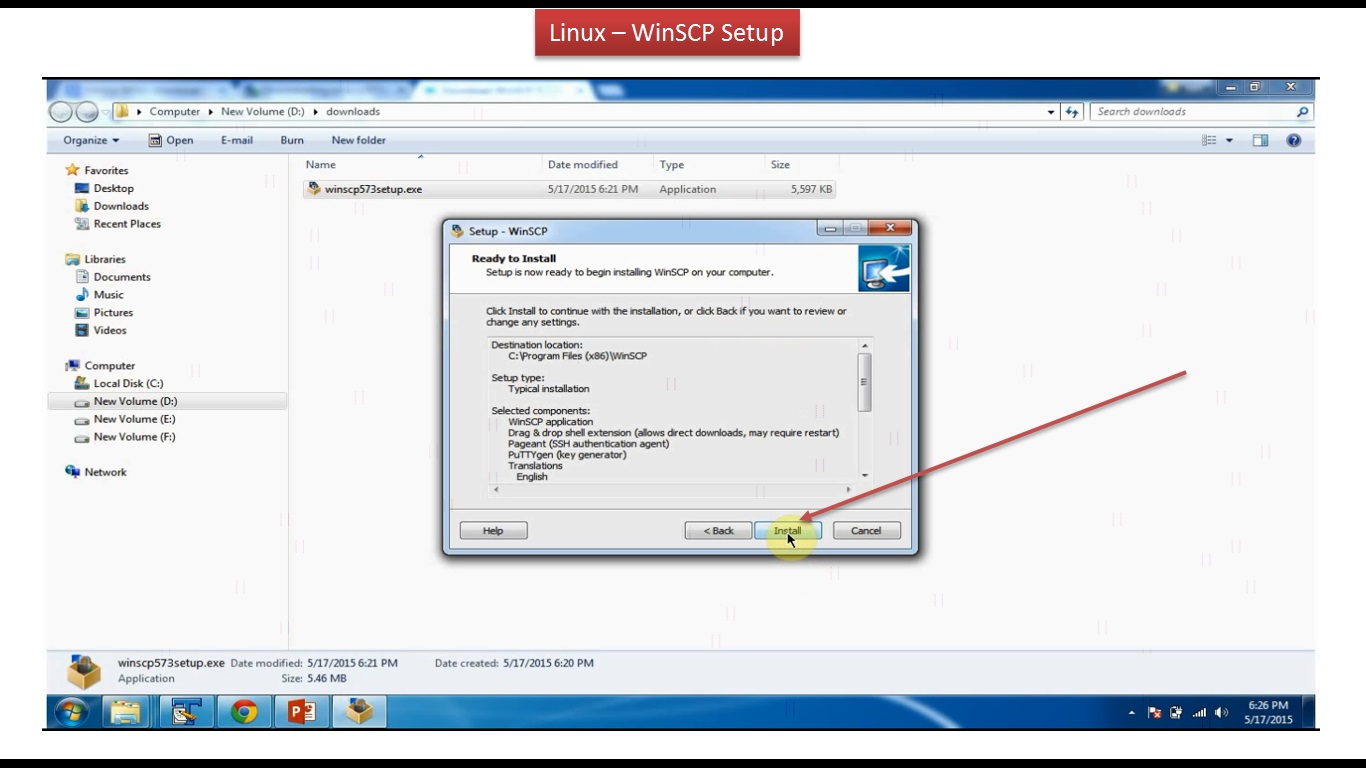Toggle the preview pane icon
Image resolution: width=1366 pixels, height=768 pixels.
(x=1260, y=140)
